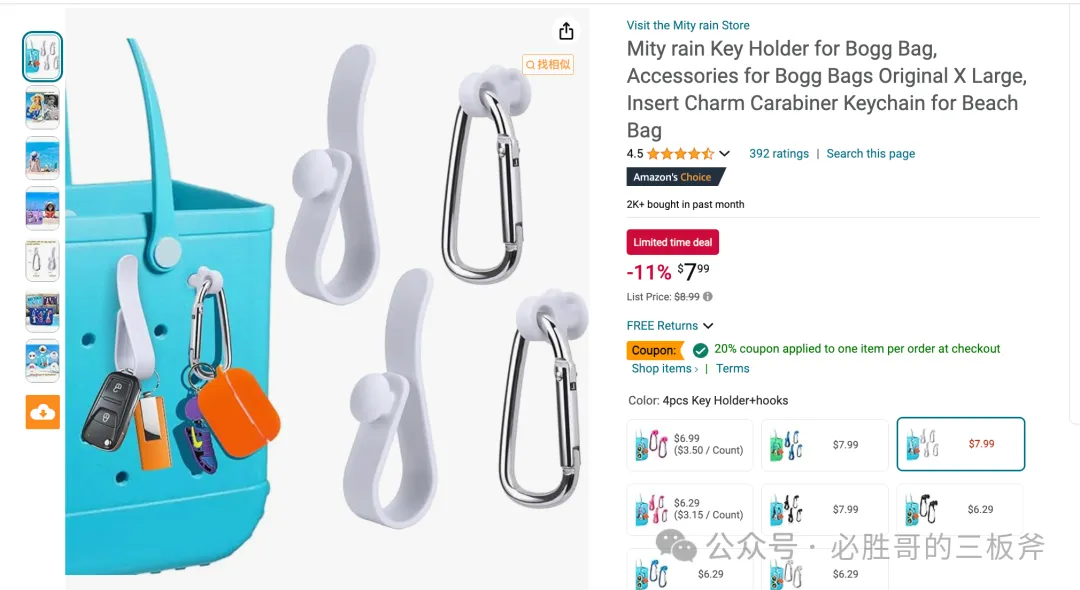Click the share icon above product image

point(566,31)
